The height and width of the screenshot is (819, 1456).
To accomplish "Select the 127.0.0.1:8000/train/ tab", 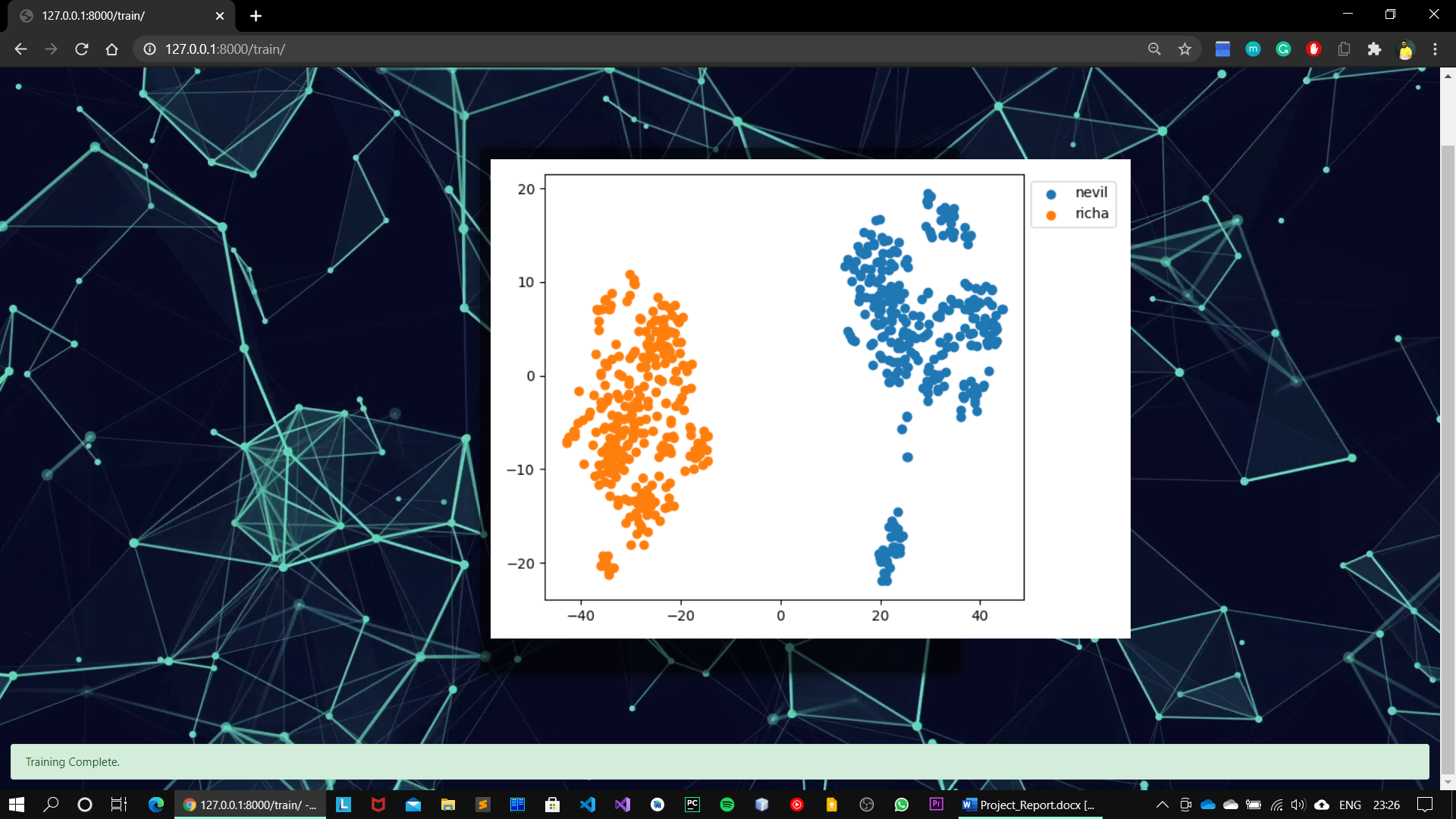I will [121, 16].
